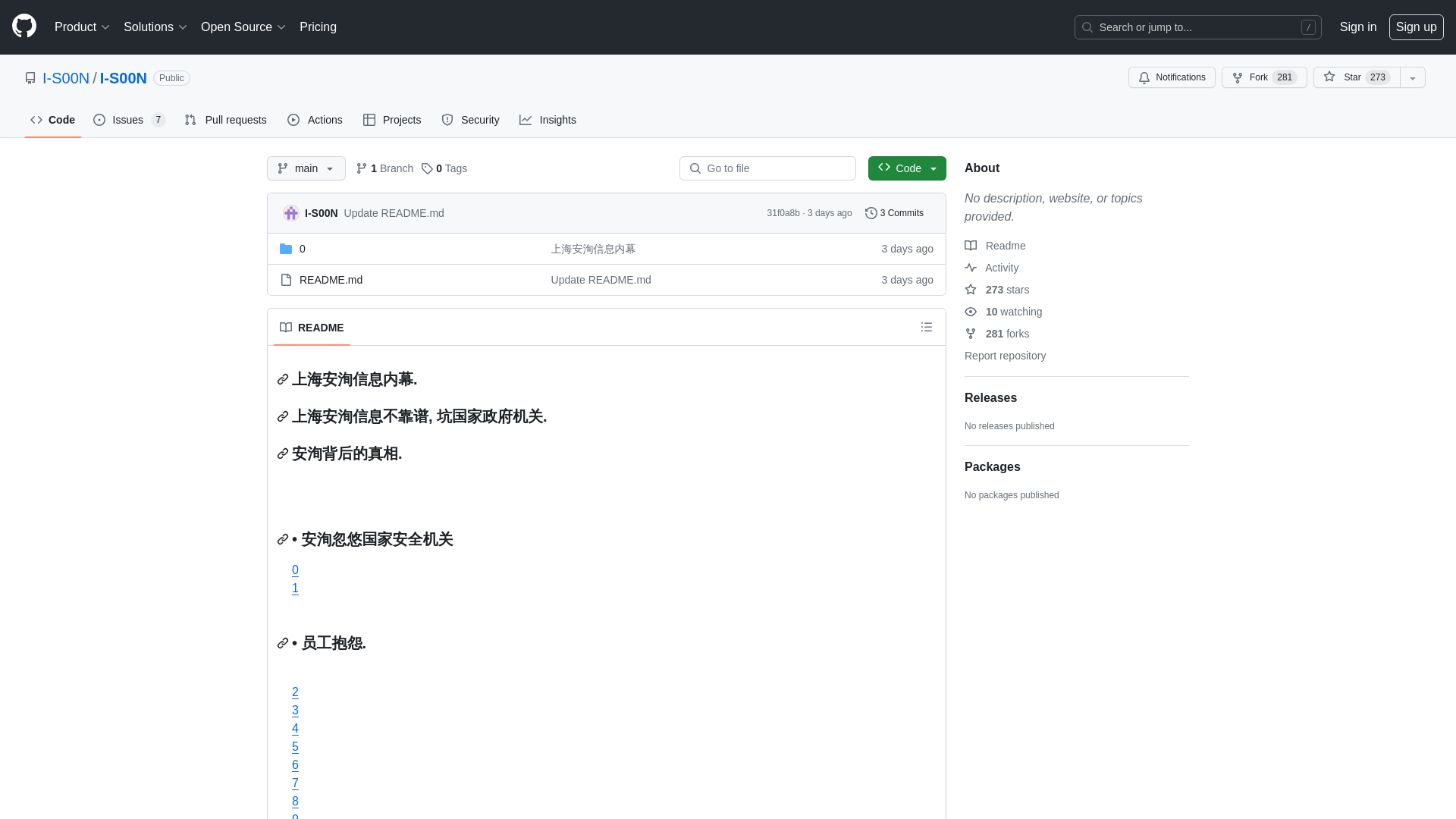This screenshot has height=819, width=1456.
Task: Open commit hash 31f0a8b
Action: tap(783, 213)
